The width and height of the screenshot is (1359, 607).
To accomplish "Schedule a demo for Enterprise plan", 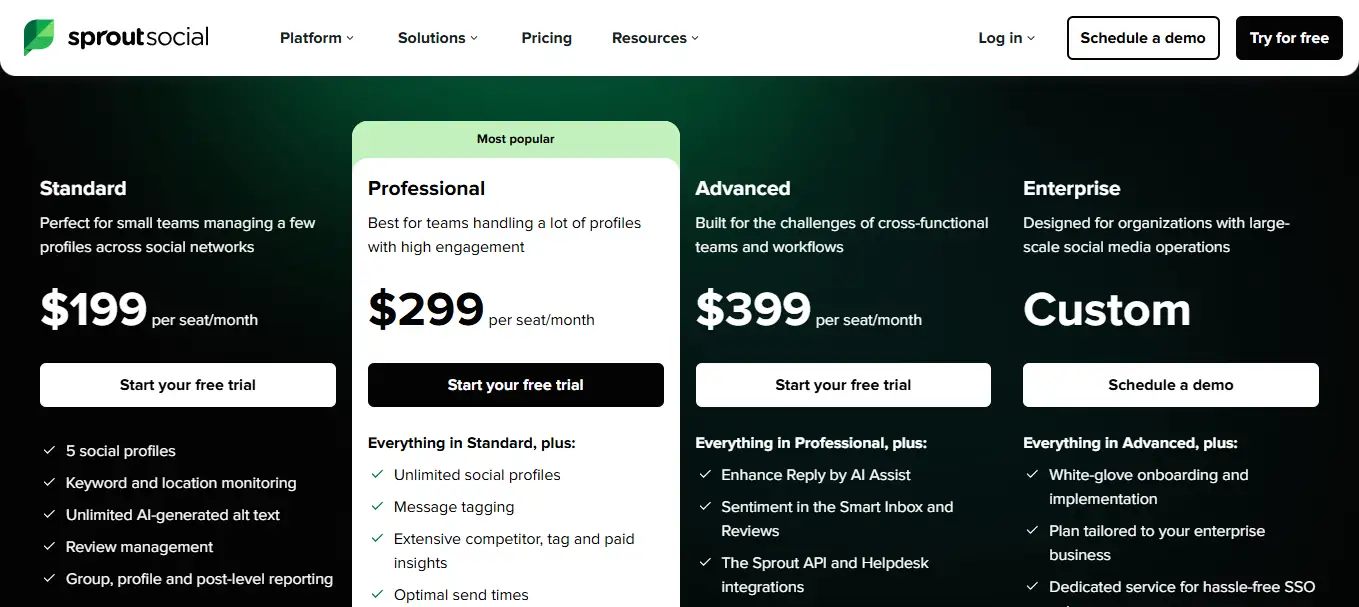I will coord(1171,385).
